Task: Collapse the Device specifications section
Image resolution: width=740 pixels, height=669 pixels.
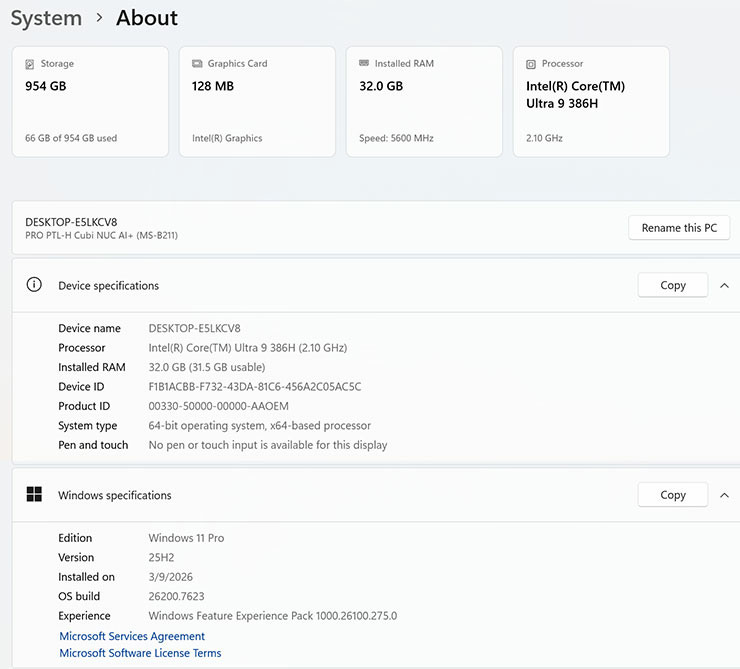Action: (724, 285)
